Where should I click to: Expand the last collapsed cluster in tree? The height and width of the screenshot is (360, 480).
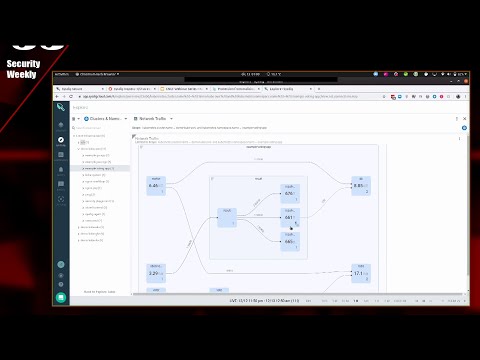pyautogui.click(x=79, y=240)
